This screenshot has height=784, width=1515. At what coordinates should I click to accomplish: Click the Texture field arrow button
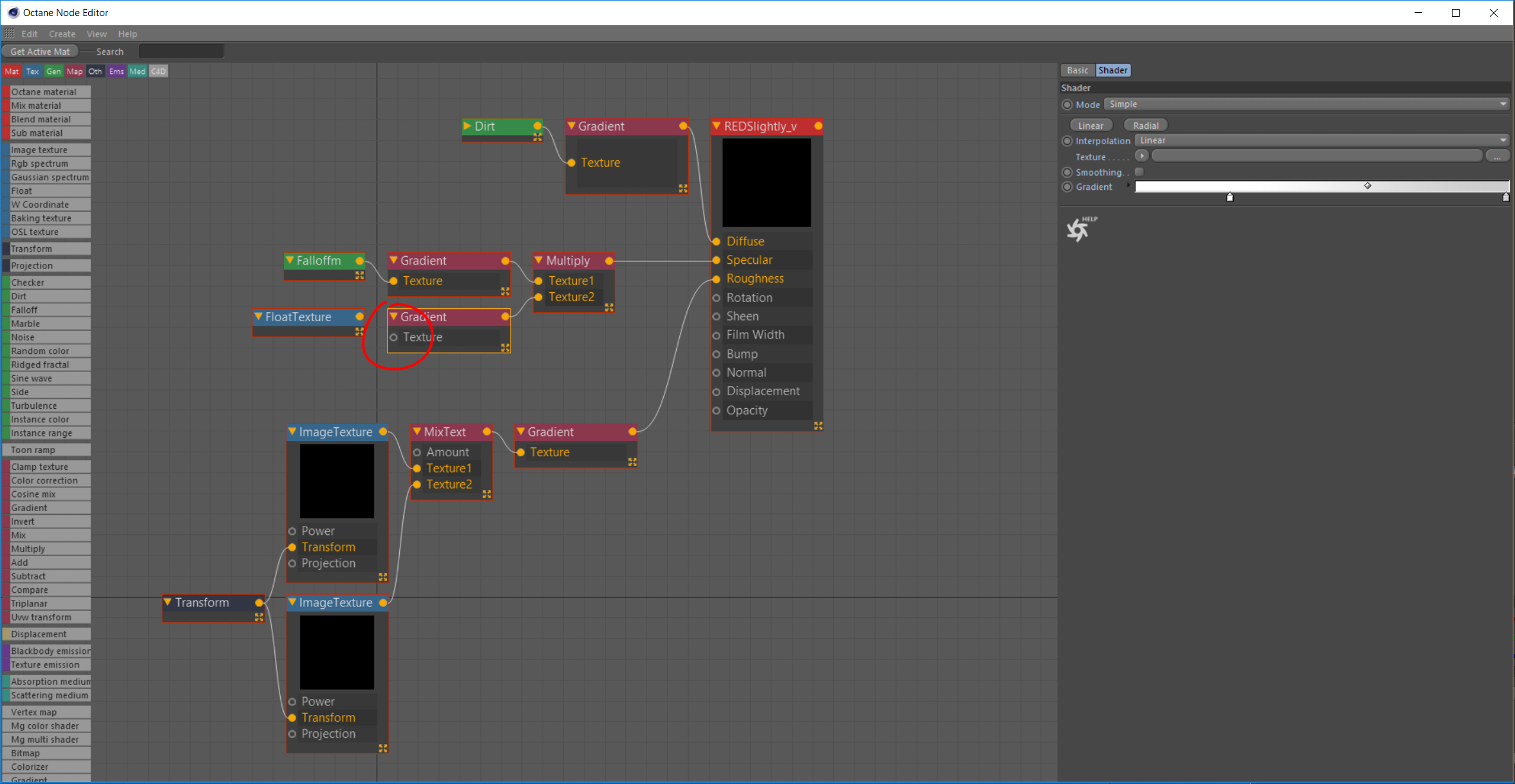click(1142, 156)
